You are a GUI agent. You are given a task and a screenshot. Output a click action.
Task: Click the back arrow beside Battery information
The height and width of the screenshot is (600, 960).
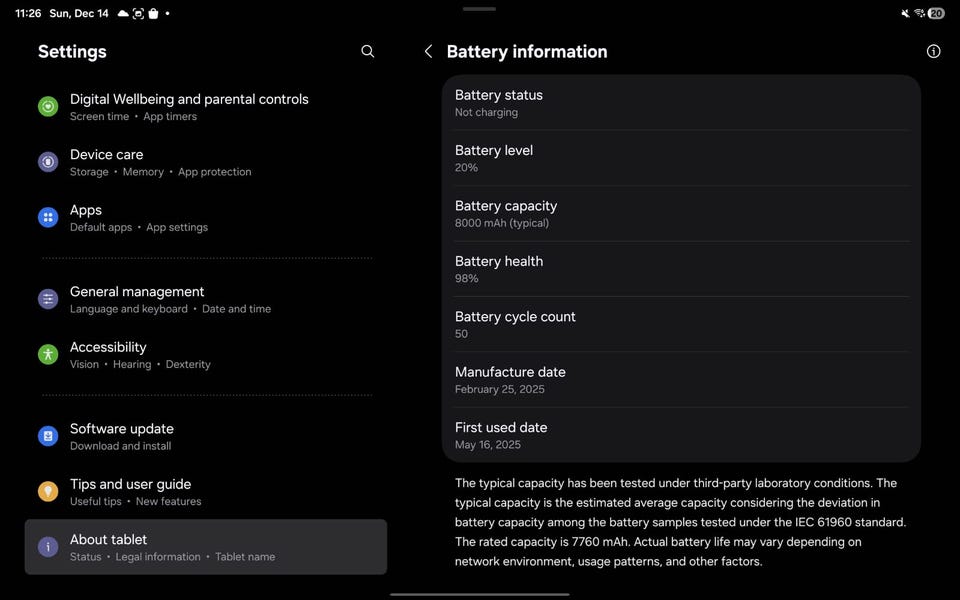428,51
